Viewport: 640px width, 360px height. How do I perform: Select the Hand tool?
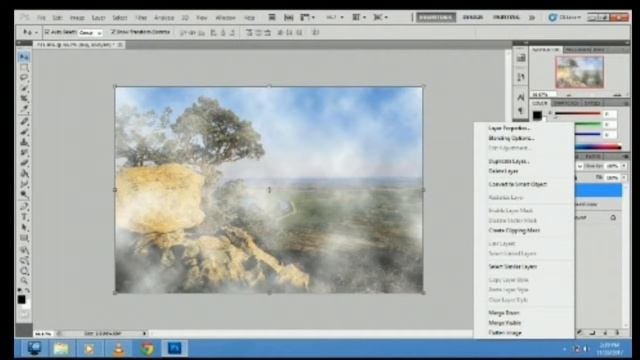pos(24,270)
